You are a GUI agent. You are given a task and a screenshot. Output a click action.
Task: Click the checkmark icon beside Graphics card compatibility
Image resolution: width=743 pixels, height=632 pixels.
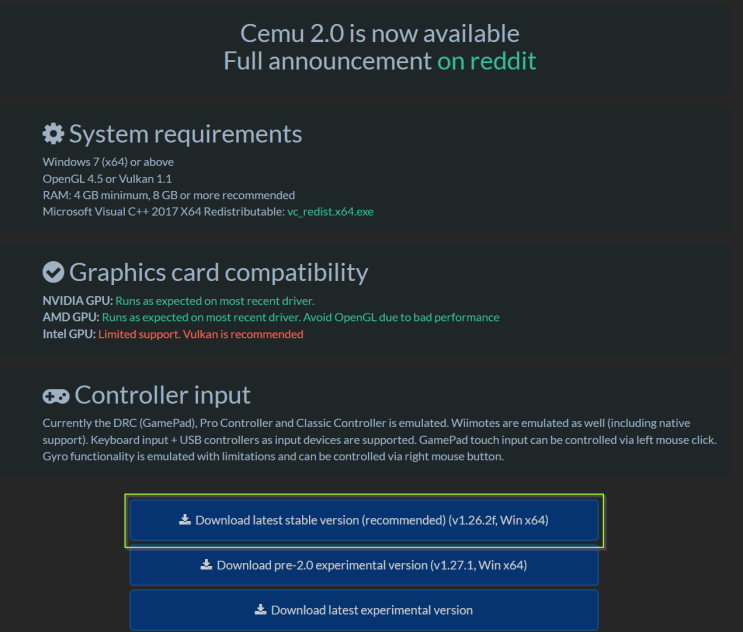[53, 272]
